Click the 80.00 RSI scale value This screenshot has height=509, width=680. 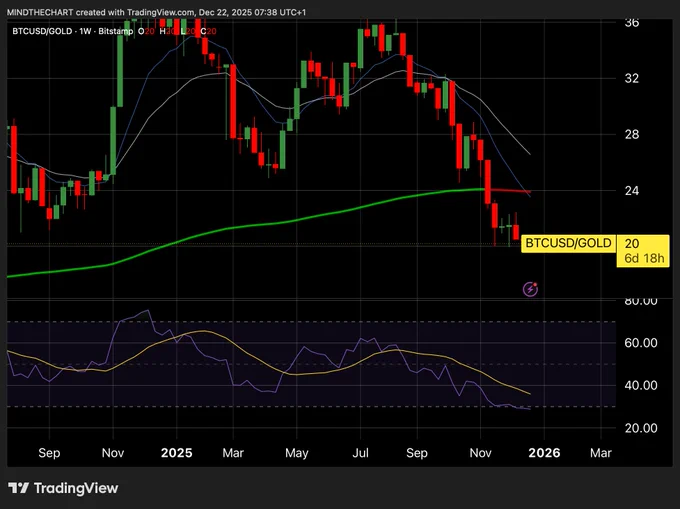coord(641,301)
